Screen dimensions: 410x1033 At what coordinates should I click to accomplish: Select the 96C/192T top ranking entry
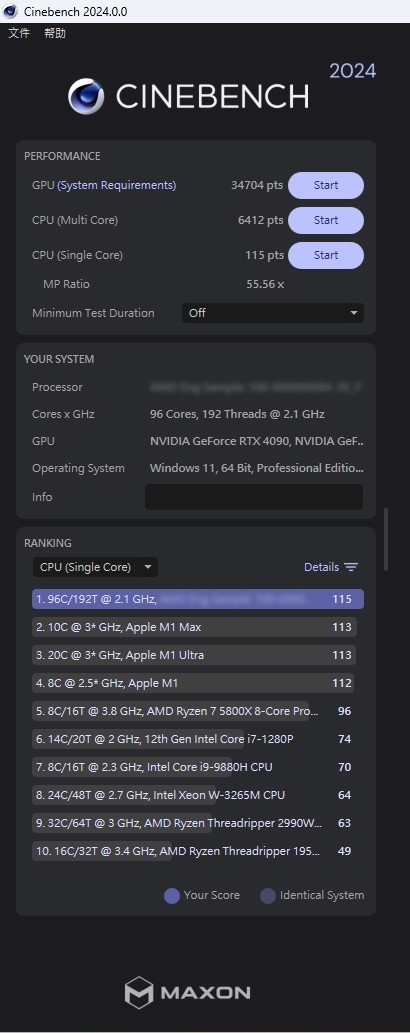[198, 599]
